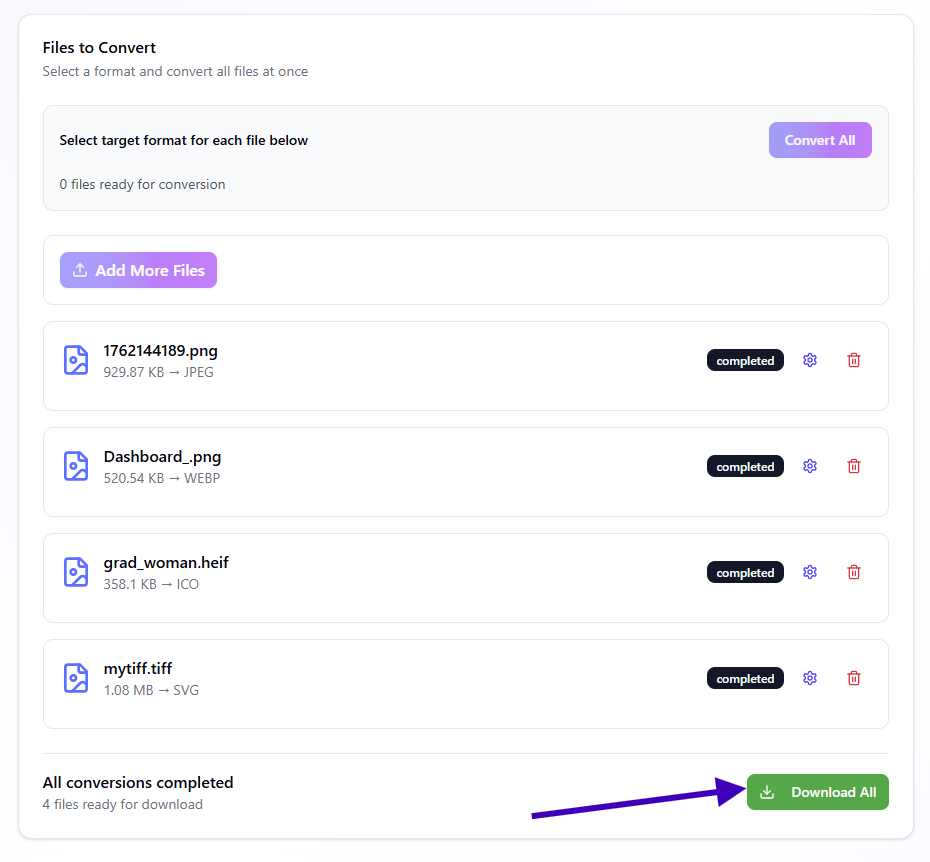Screen dimensions: 930x862
Task: Open settings gear for 1762144189.png
Action: [x=810, y=360]
